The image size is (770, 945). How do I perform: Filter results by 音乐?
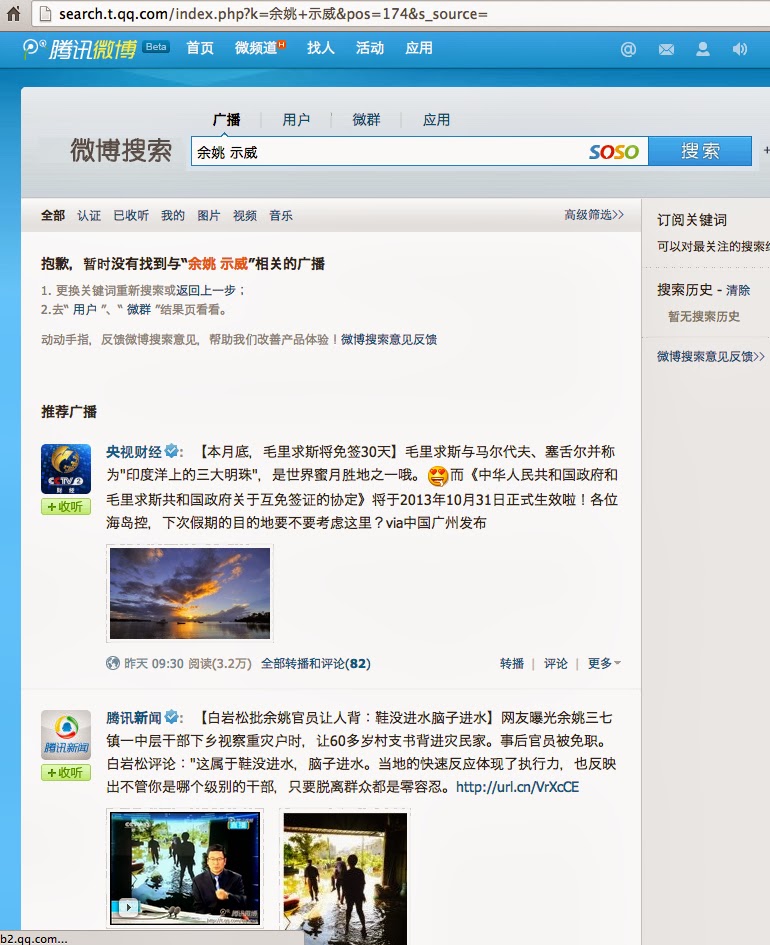click(281, 215)
